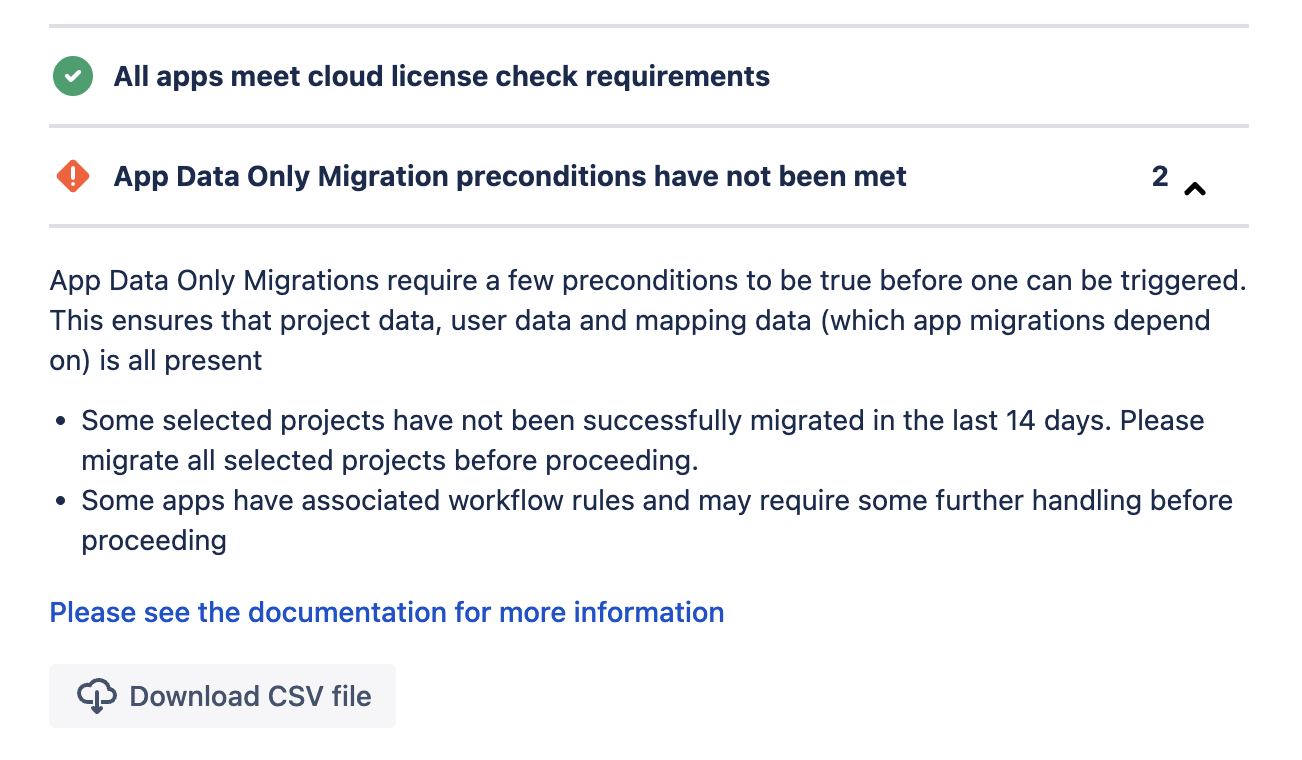Open the documentation link for more information
The width and height of the screenshot is (1302, 760).
pos(386,612)
